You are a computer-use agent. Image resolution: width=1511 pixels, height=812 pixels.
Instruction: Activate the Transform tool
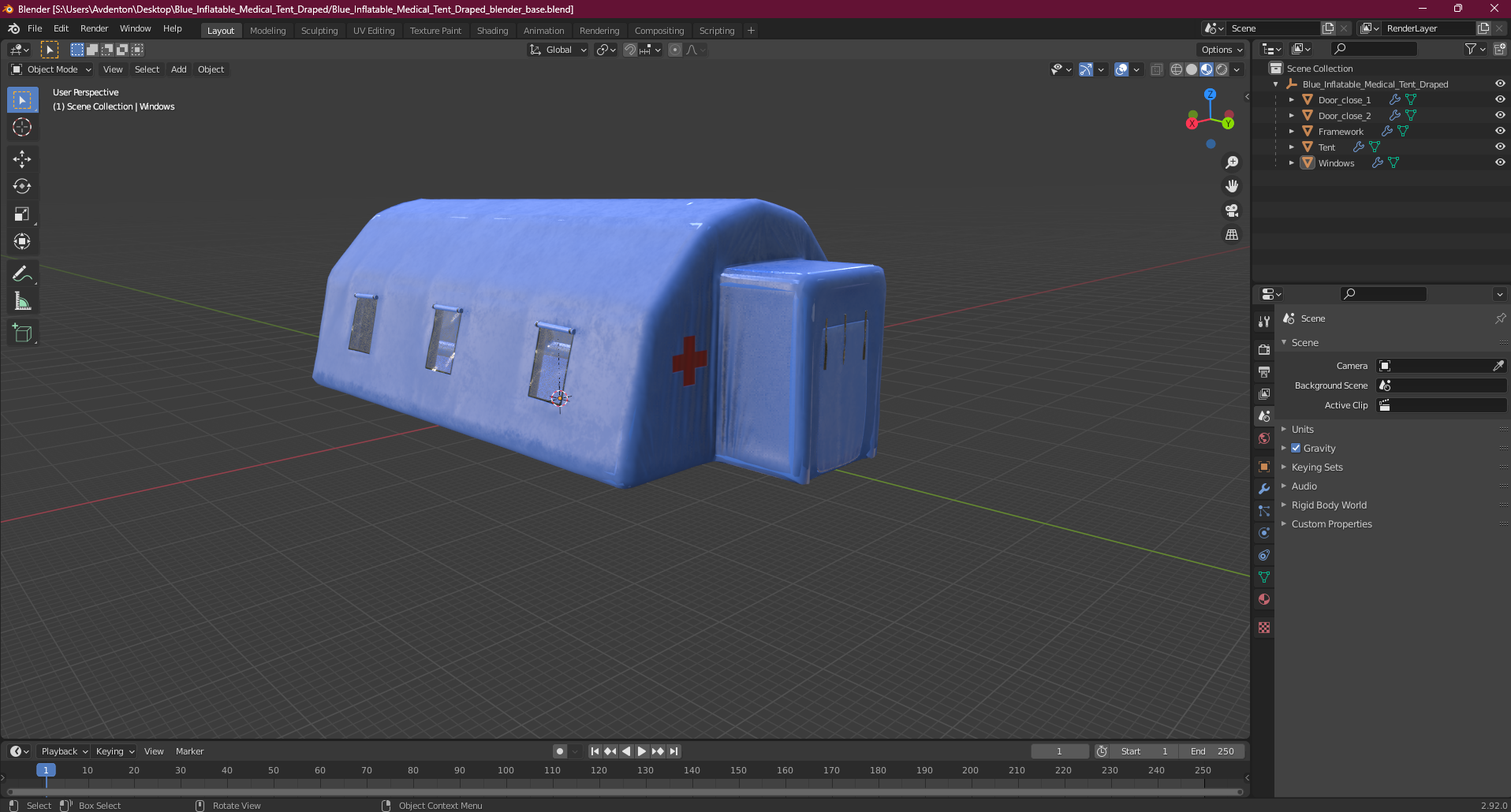(x=22, y=242)
